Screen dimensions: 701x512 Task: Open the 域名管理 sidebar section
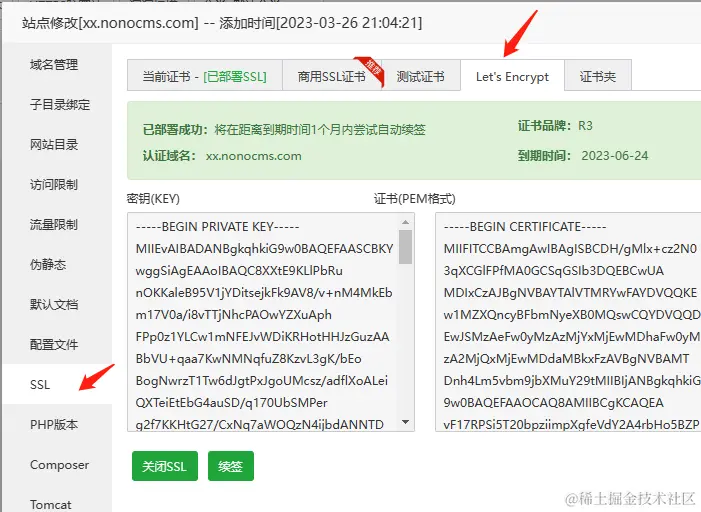coord(54,65)
